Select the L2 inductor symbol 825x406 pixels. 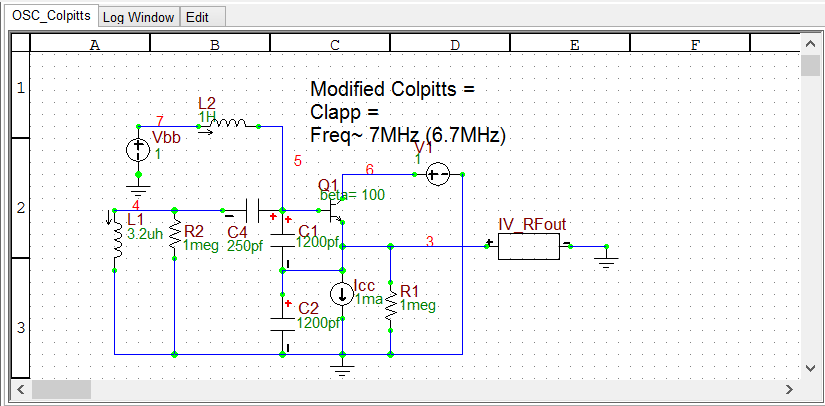coord(228,124)
